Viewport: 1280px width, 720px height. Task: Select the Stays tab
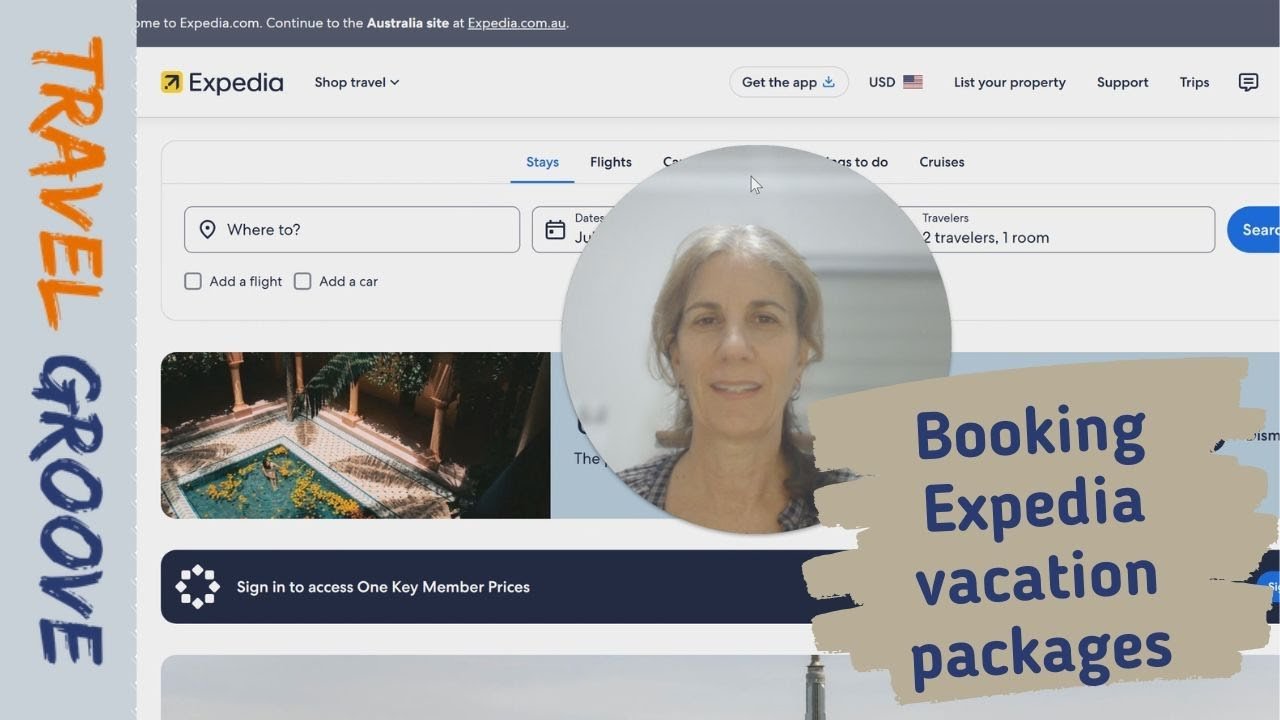coord(542,162)
